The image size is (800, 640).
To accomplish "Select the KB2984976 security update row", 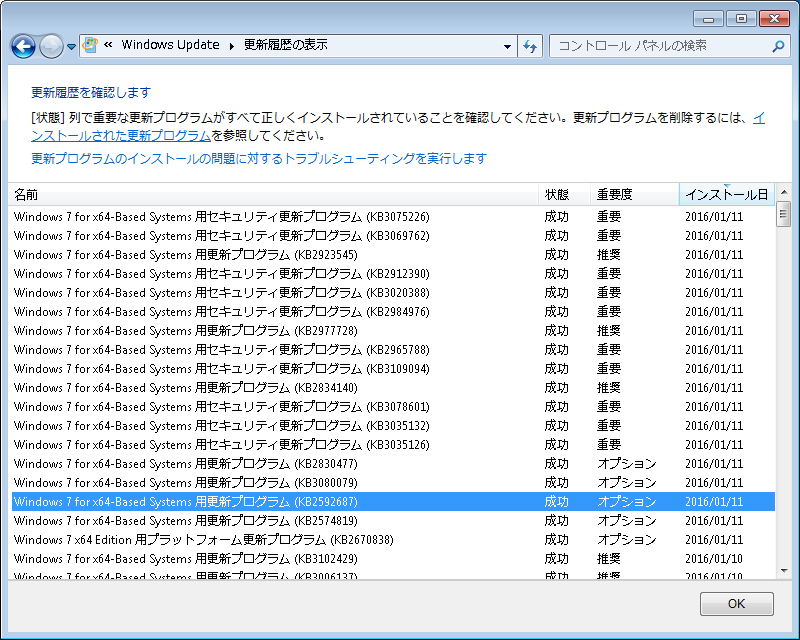I will coord(393,312).
